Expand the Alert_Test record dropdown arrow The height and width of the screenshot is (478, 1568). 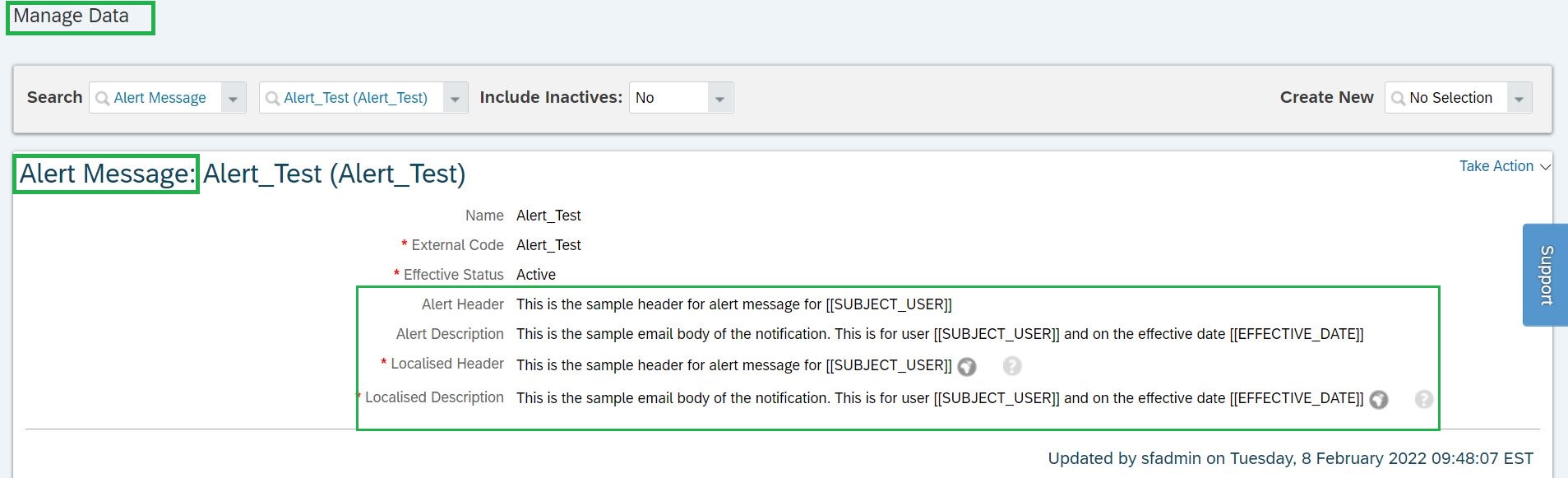coord(455,99)
